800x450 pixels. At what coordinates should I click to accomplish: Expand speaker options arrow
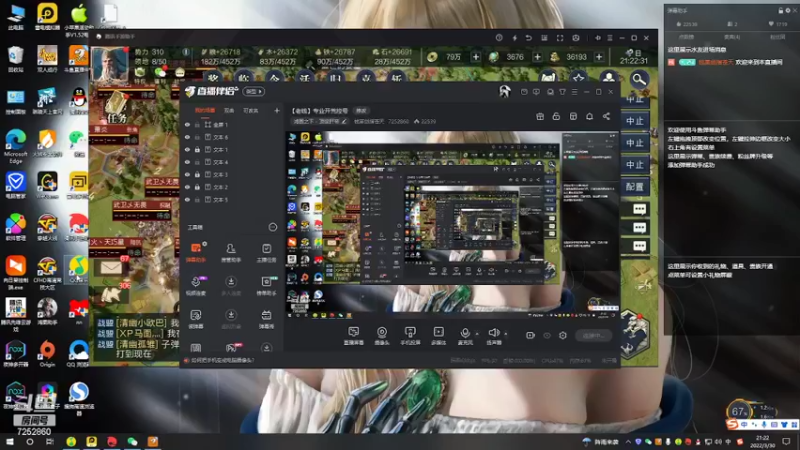point(506,334)
